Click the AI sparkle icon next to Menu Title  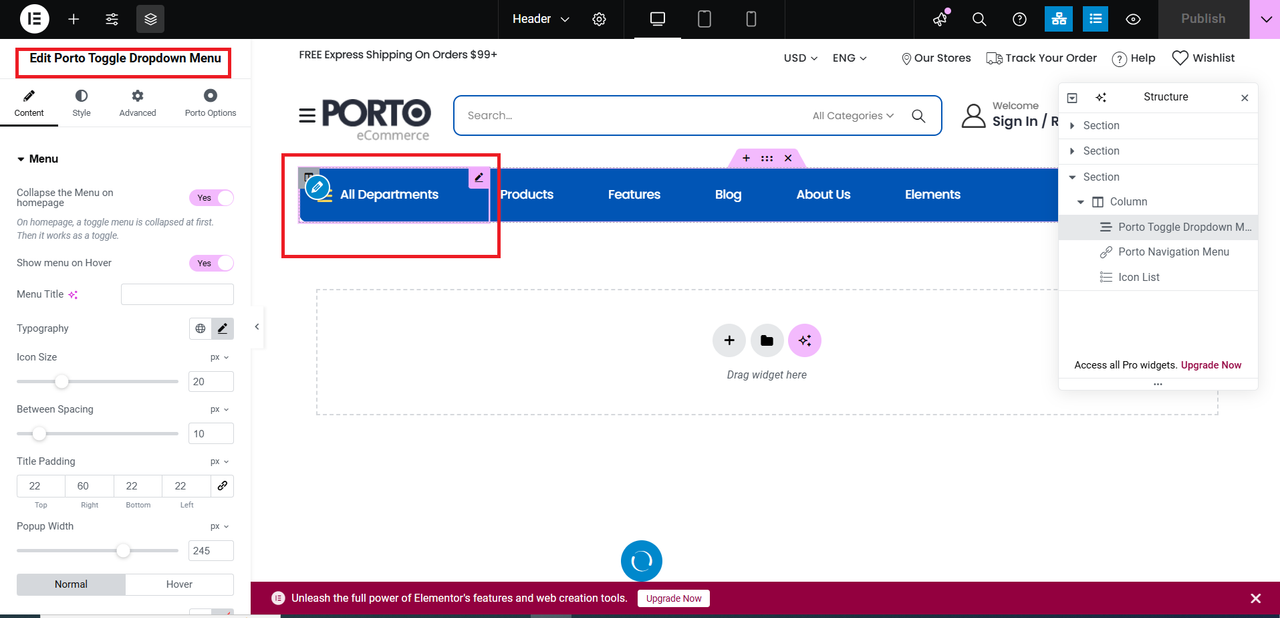[73, 295]
